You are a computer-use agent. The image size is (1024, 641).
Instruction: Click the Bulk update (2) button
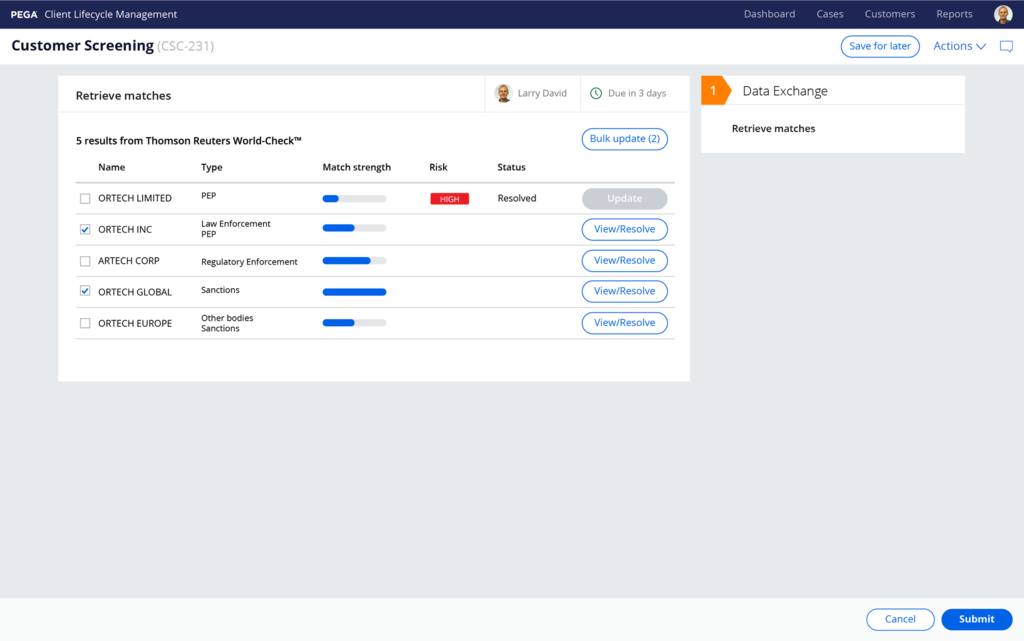(624, 139)
